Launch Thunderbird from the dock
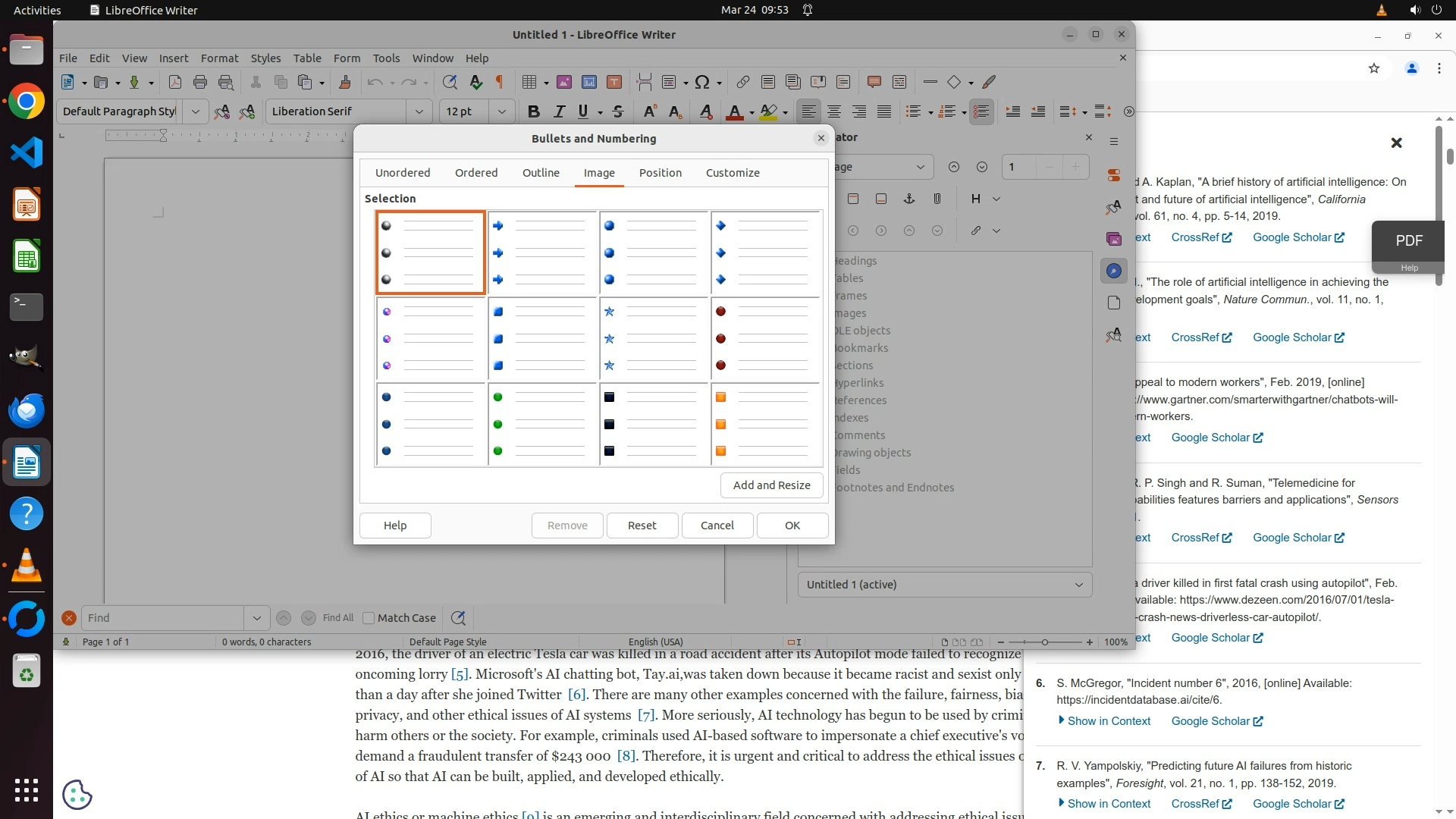This screenshot has width=1456, height=819. pyautogui.click(x=27, y=410)
